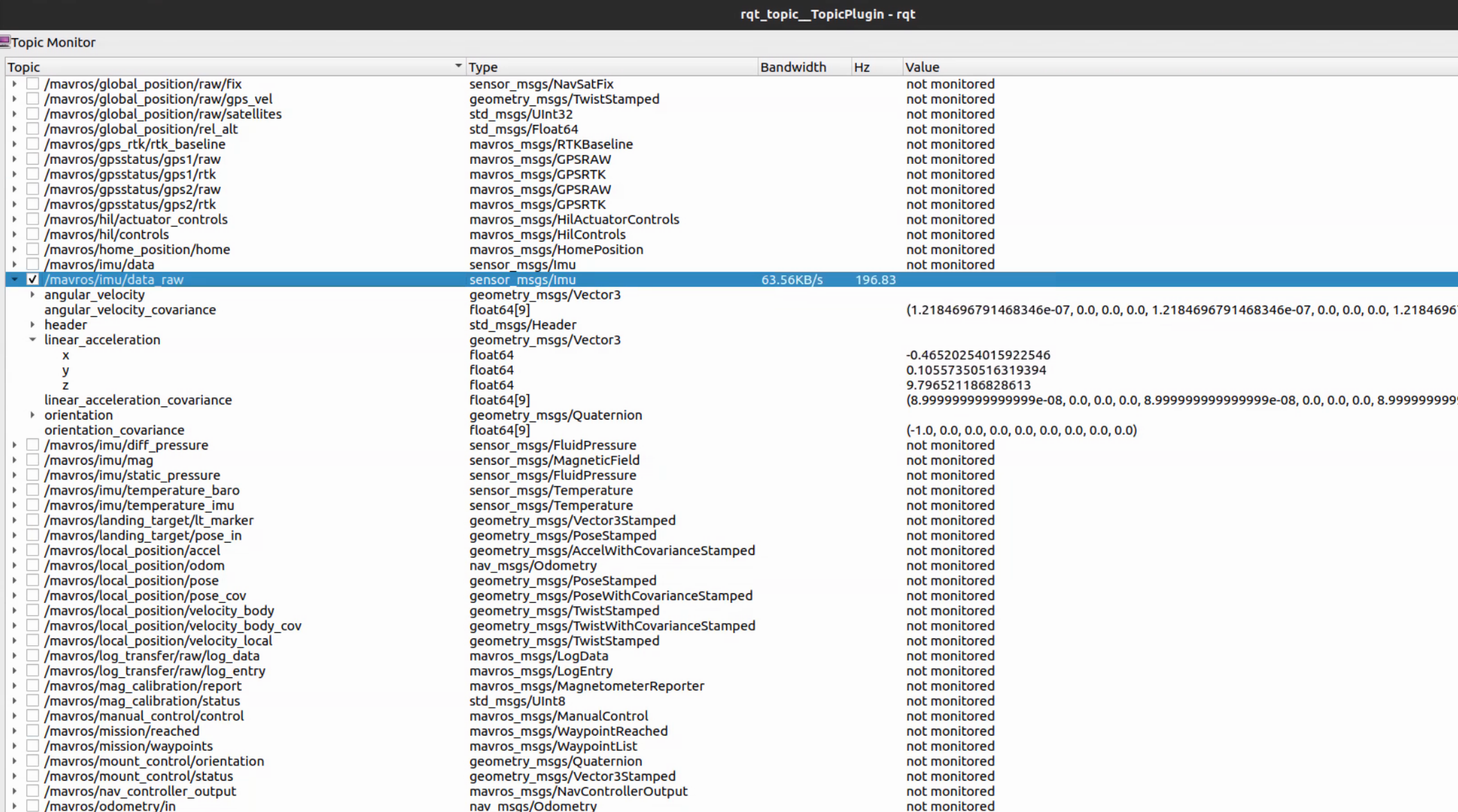Tick the /mavros/local_position/pose checkbox
1458x812 pixels.
(x=32, y=581)
